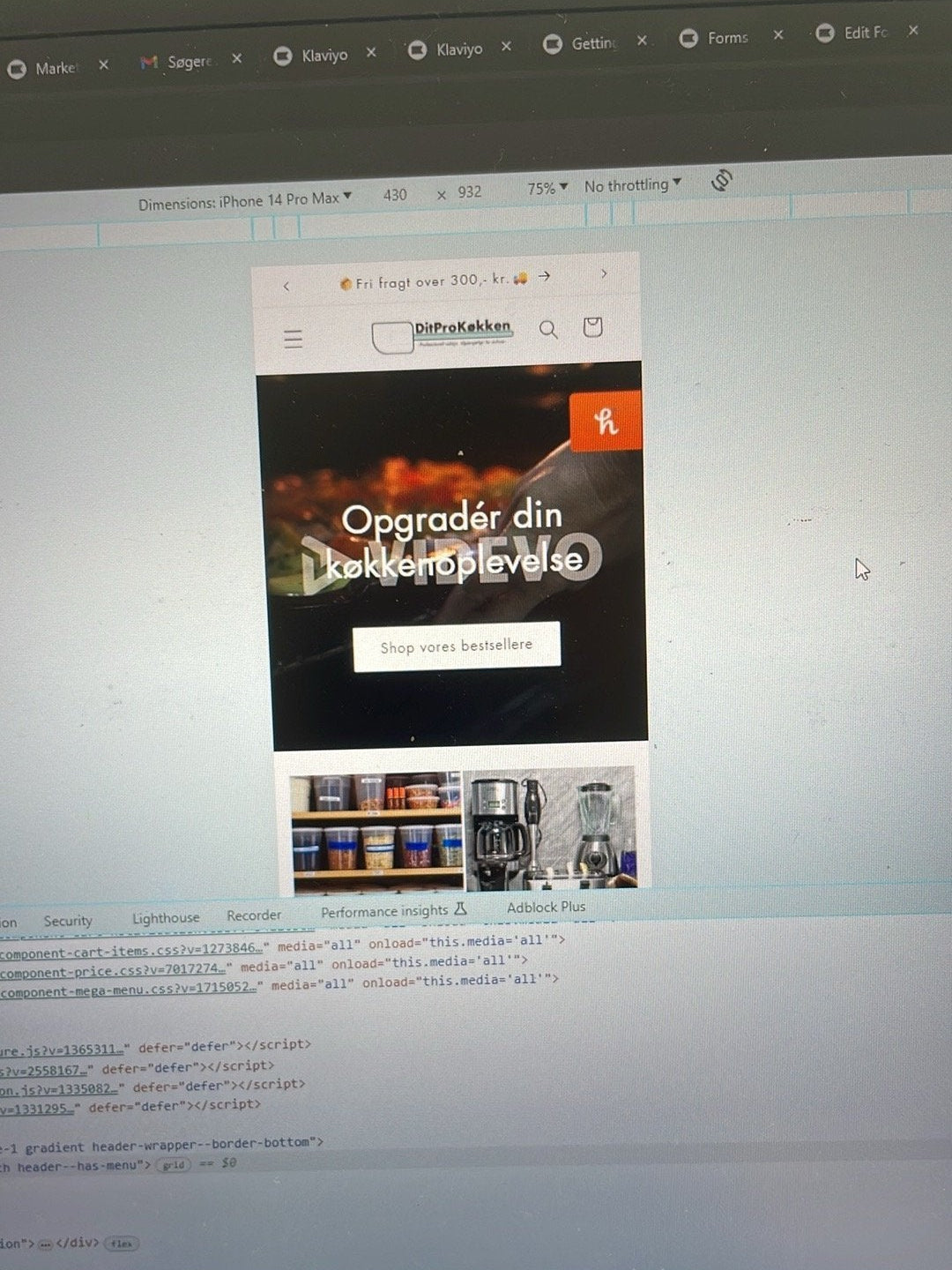Close the Forms tab
The image size is (952, 1270).
pos(777,34)
